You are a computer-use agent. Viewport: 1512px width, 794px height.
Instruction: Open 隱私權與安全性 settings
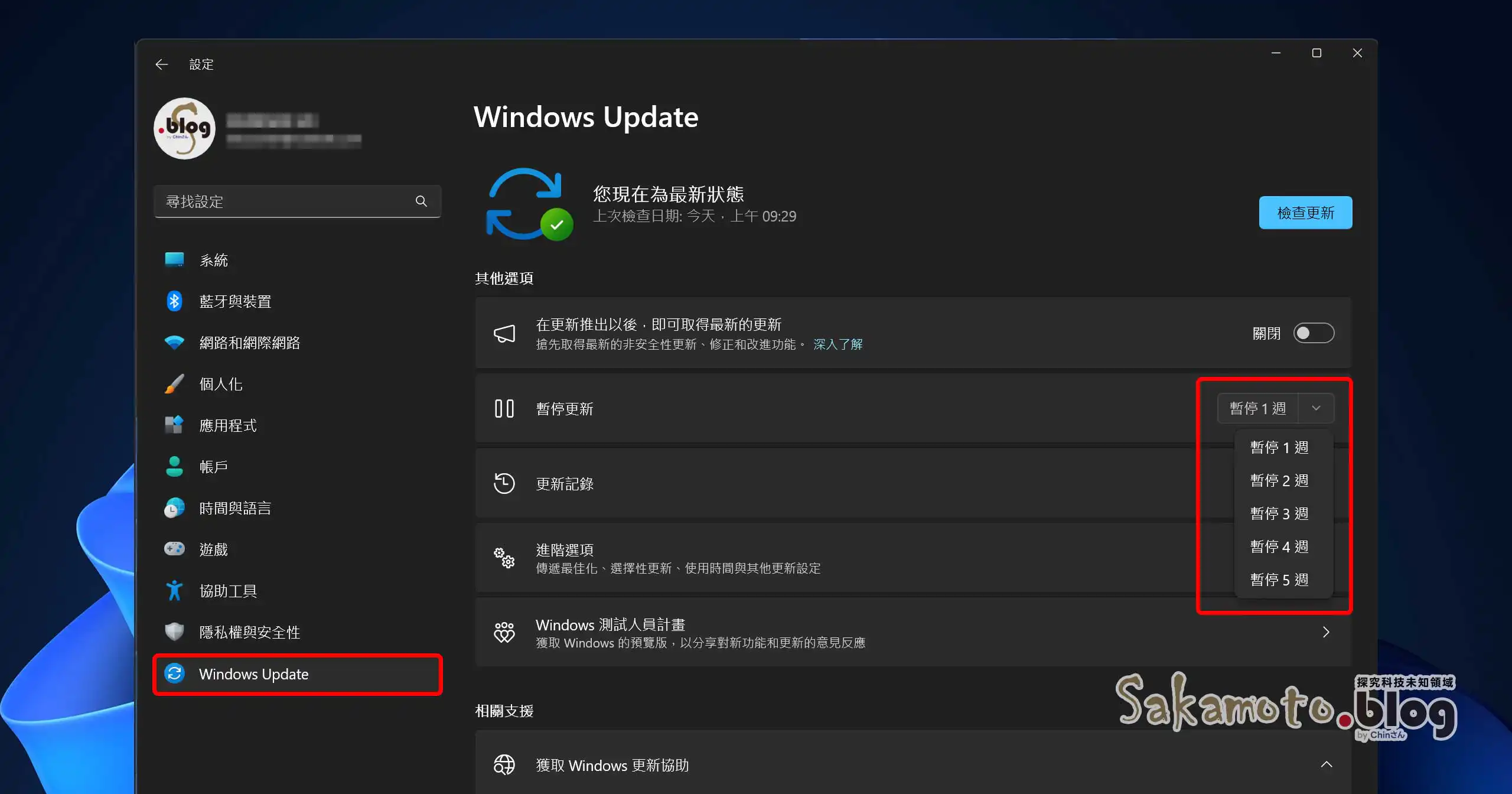250,632
